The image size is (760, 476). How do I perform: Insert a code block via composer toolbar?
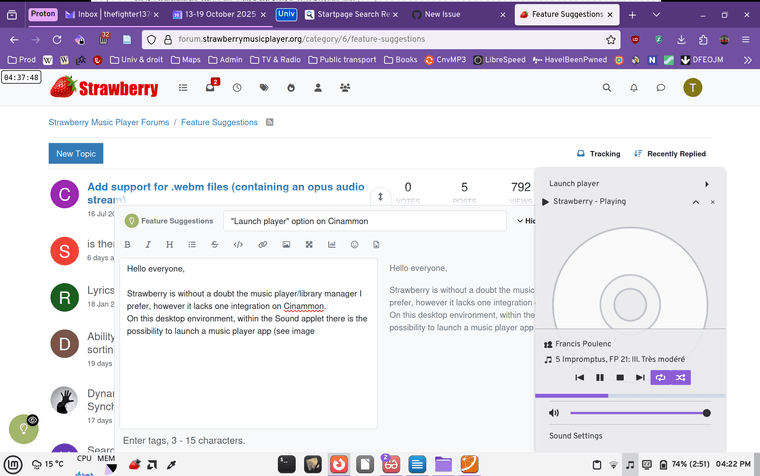(x=238, y=245)
